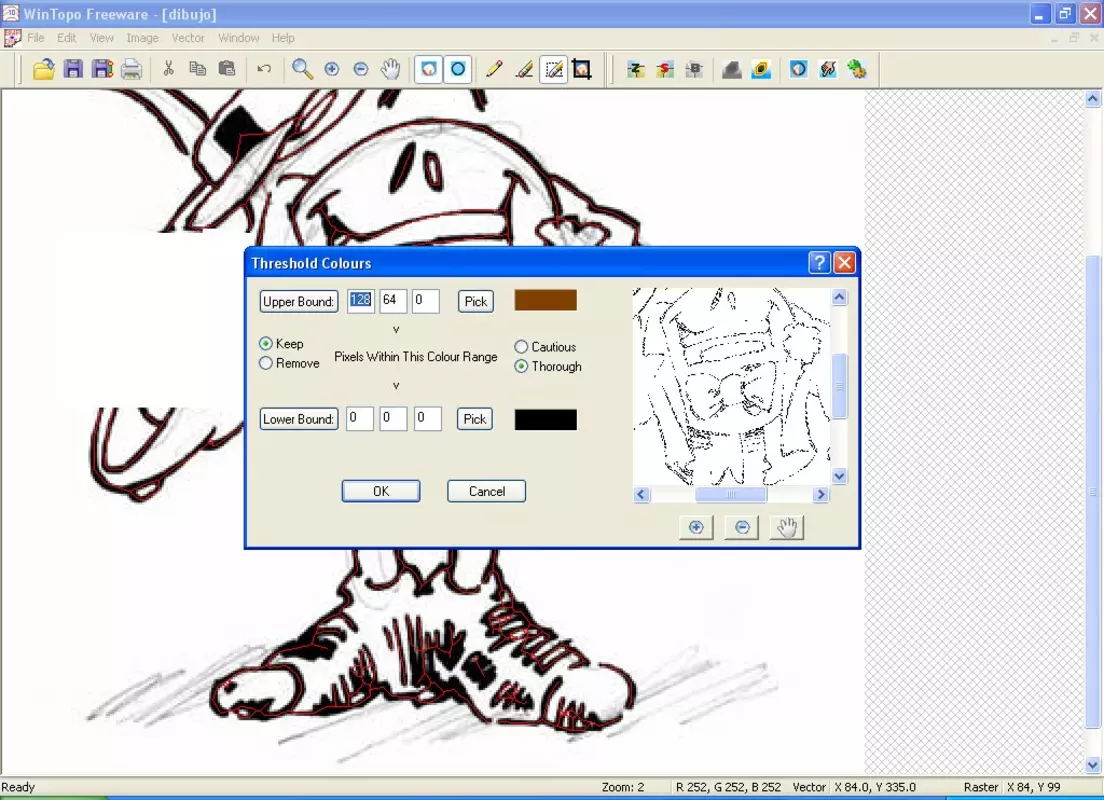Select the crop image tool
The width and height of the screenshot is (1104, 800).
pyautogui.click(x=582, y=69)
